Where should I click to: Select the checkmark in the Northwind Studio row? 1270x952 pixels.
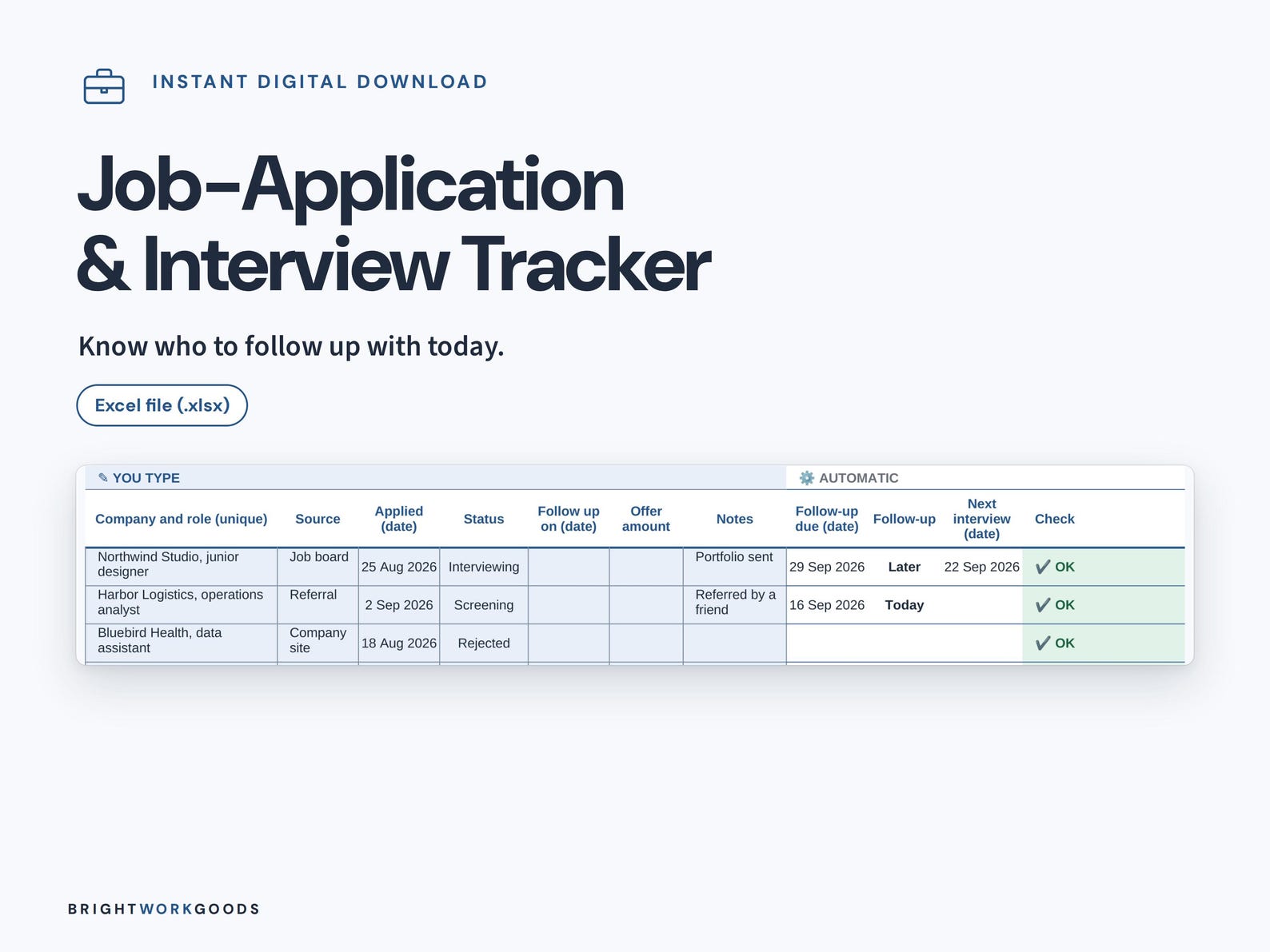(1043, 567)
